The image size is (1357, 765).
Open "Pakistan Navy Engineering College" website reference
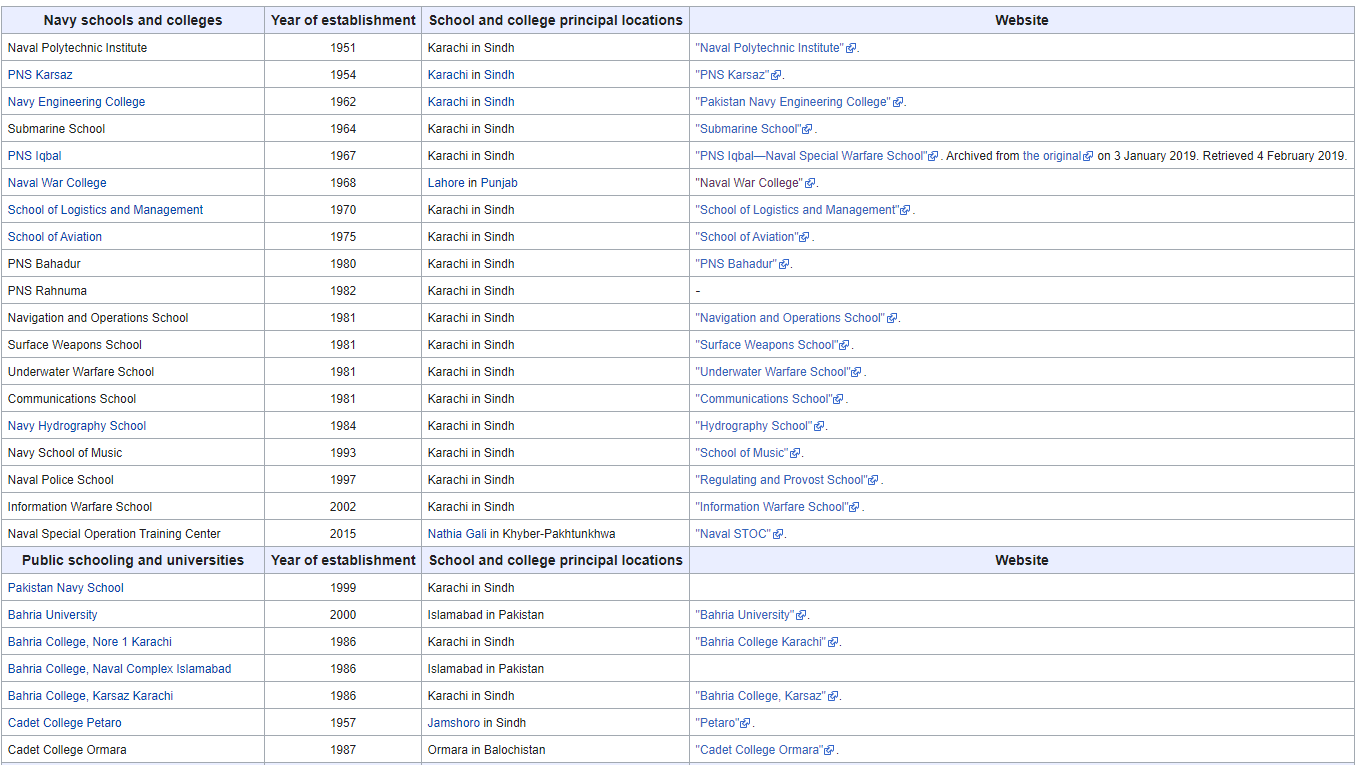792,102
